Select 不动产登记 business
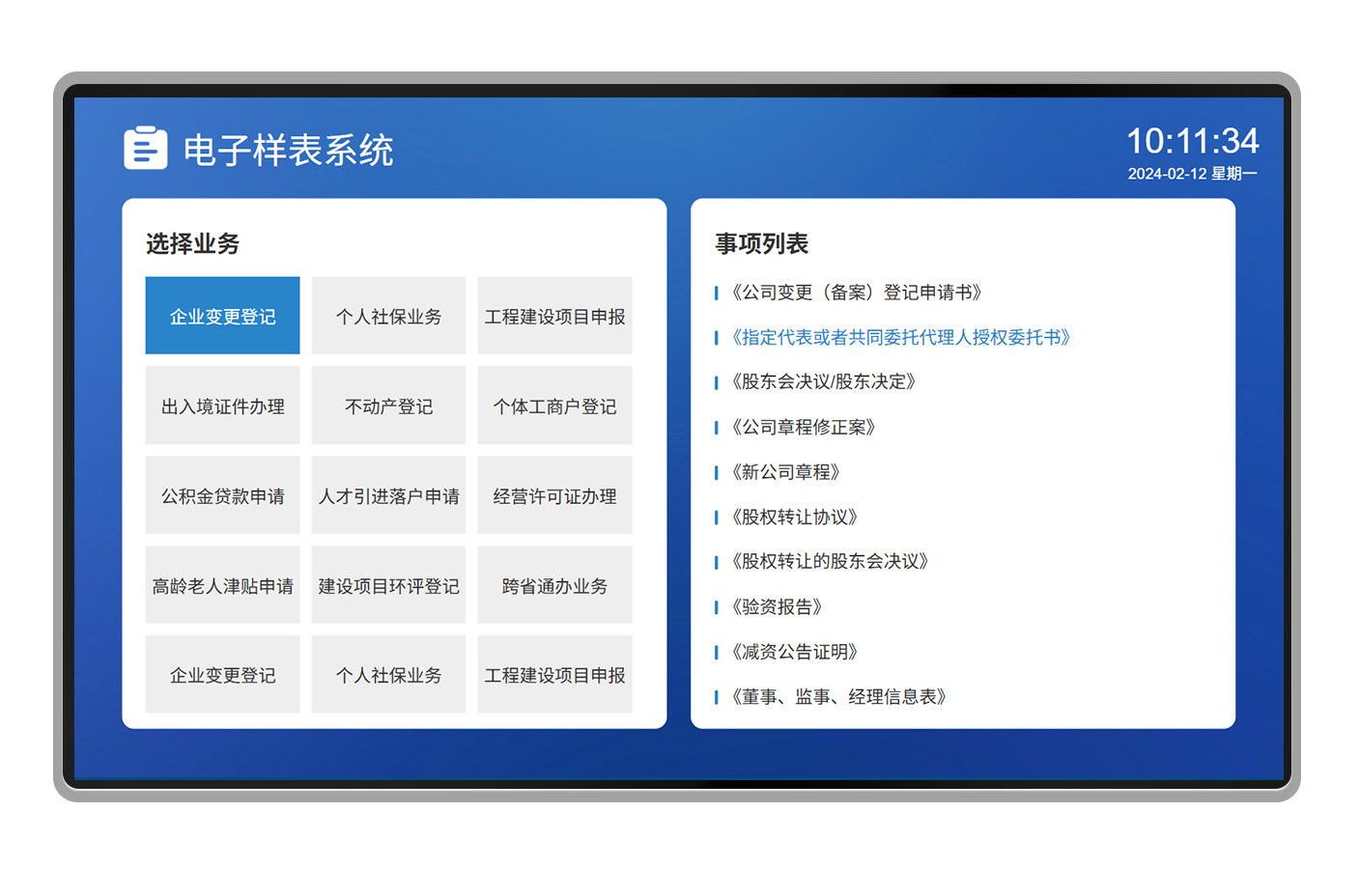This screenshot has width=1359, height=896. pyautogui.click(x=388, y=406)
